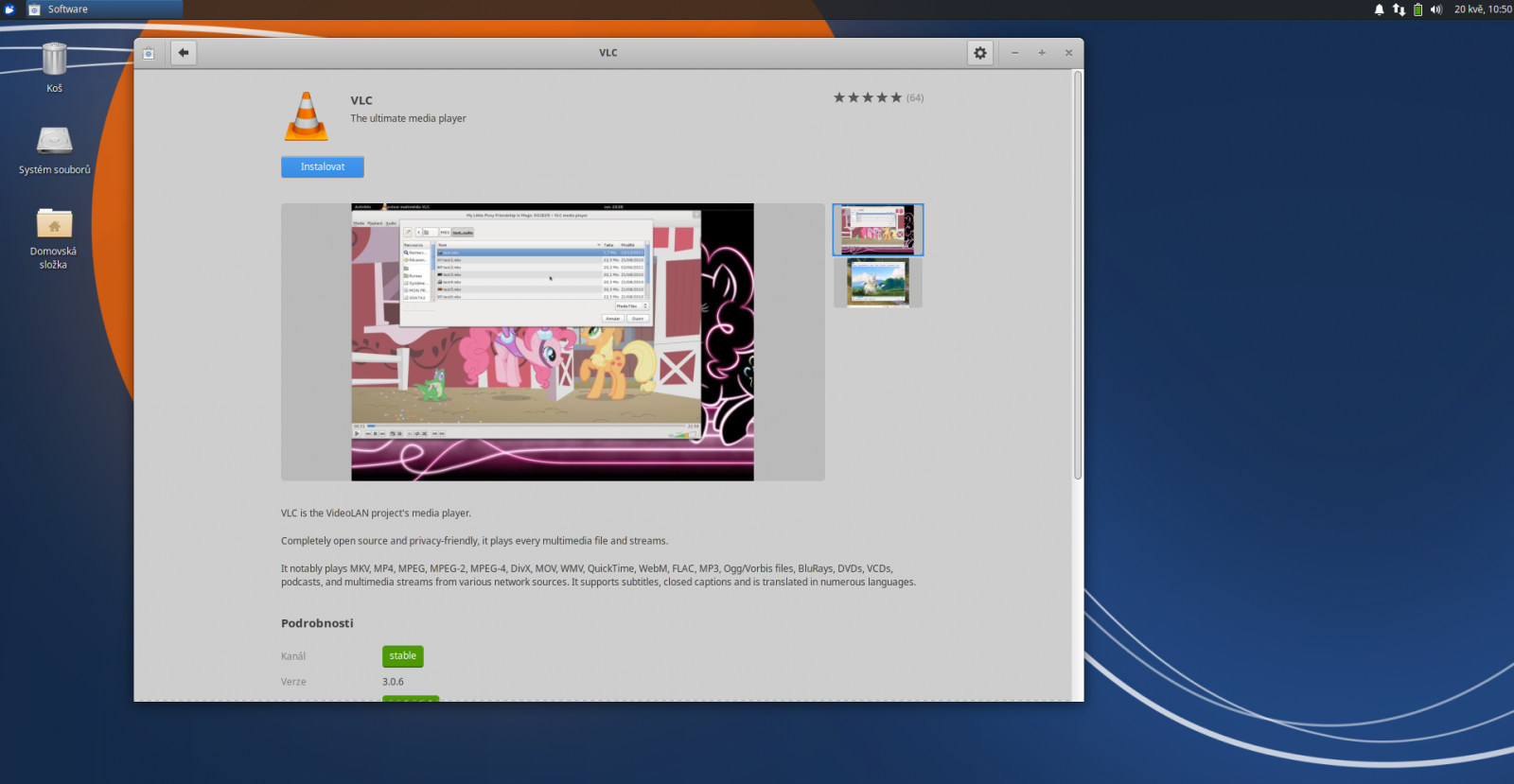Click the version value 3.0.6
This screenshot has height=784, width=1514.
393,682
